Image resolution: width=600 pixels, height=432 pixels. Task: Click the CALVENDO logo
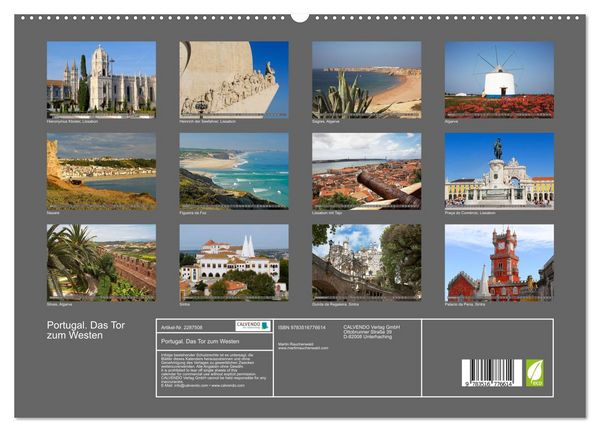pos(253,326)
